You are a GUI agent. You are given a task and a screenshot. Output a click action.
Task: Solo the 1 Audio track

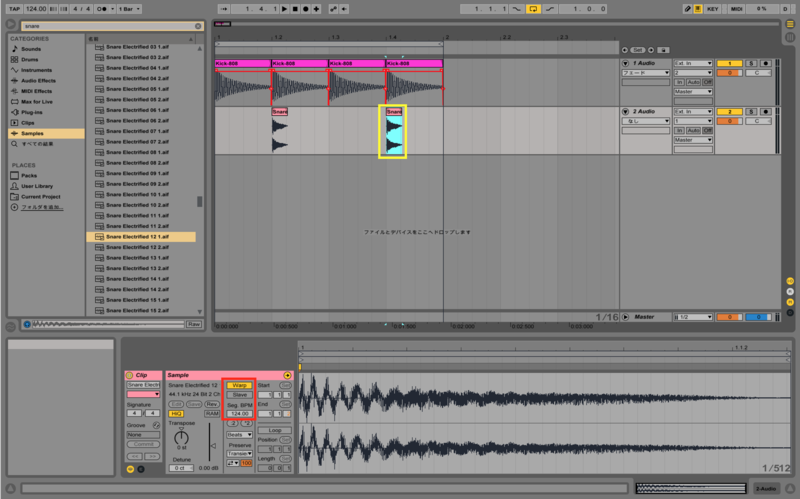[x=751, y=63]
